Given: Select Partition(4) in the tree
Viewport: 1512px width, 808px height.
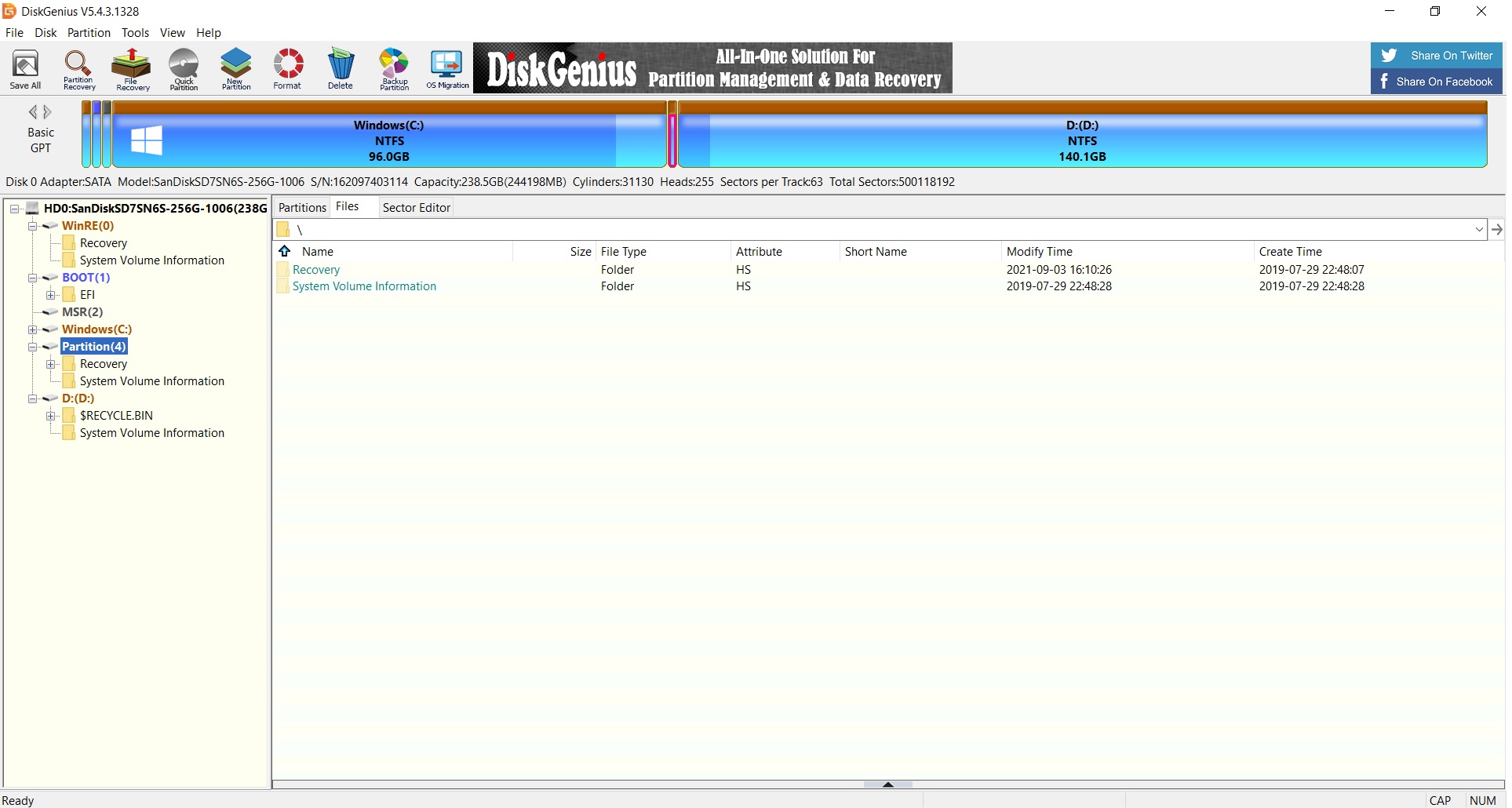Looking at the screenshot, I should pos(94,347).
